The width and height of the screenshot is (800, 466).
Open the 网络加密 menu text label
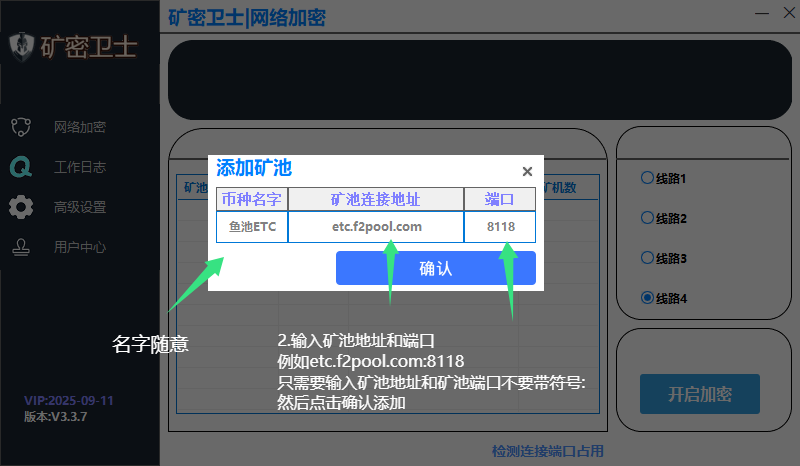[80, 127]
